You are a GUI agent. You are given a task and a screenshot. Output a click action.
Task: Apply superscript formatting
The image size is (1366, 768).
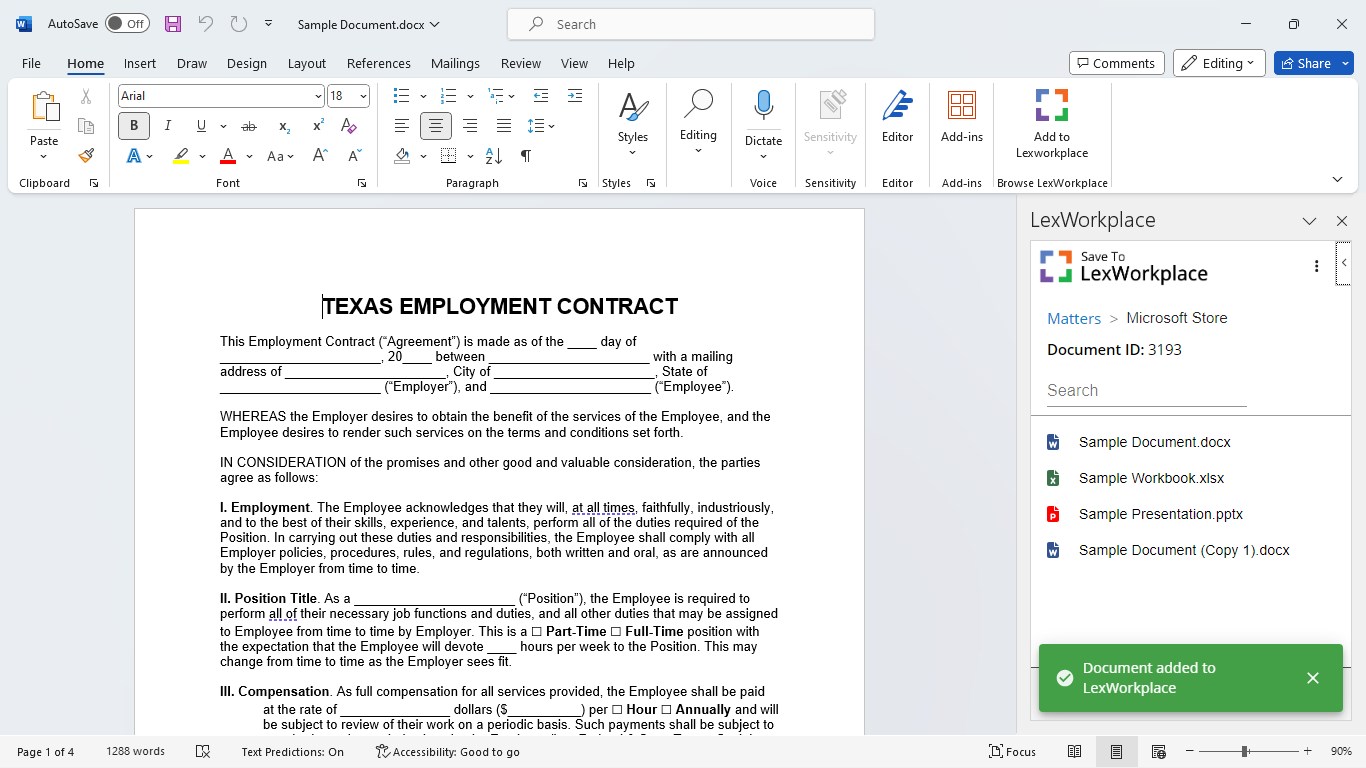[318, 126]
